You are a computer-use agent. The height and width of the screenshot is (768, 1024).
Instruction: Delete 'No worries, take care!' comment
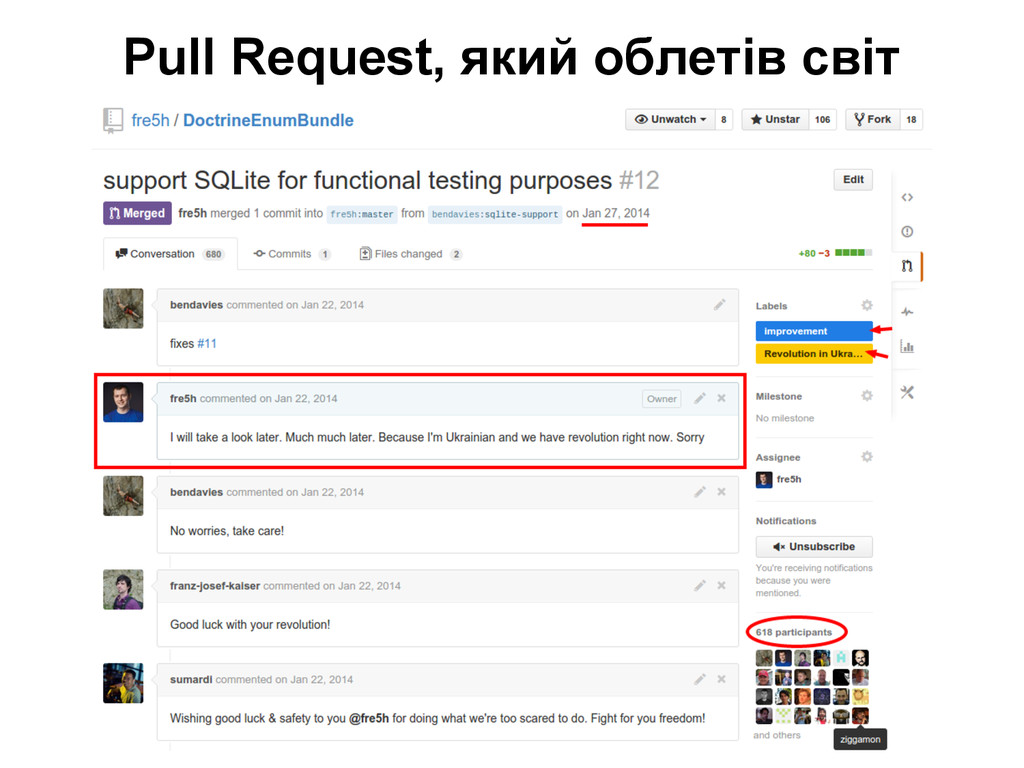722,492
